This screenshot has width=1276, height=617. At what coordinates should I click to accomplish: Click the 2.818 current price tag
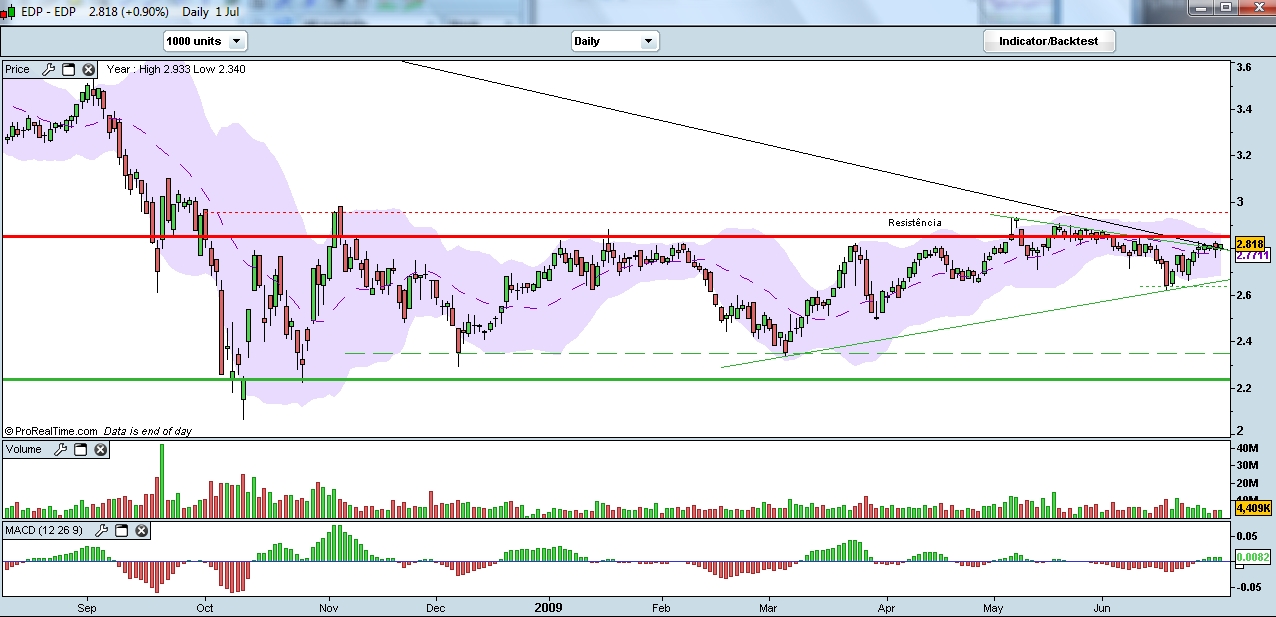coord(1250,244)
